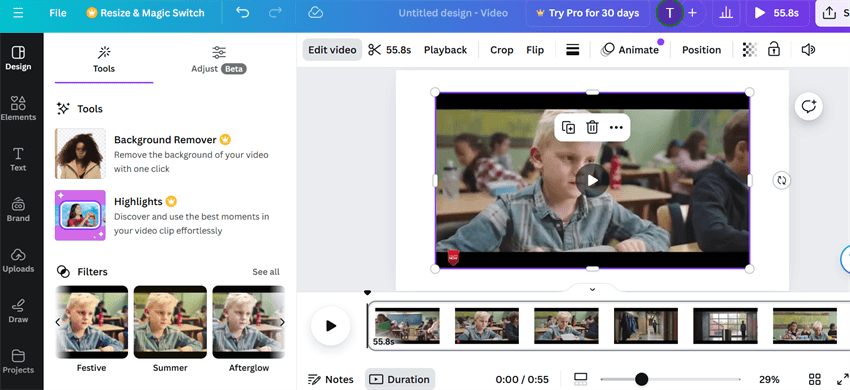Select the Highlights tool

170,215
